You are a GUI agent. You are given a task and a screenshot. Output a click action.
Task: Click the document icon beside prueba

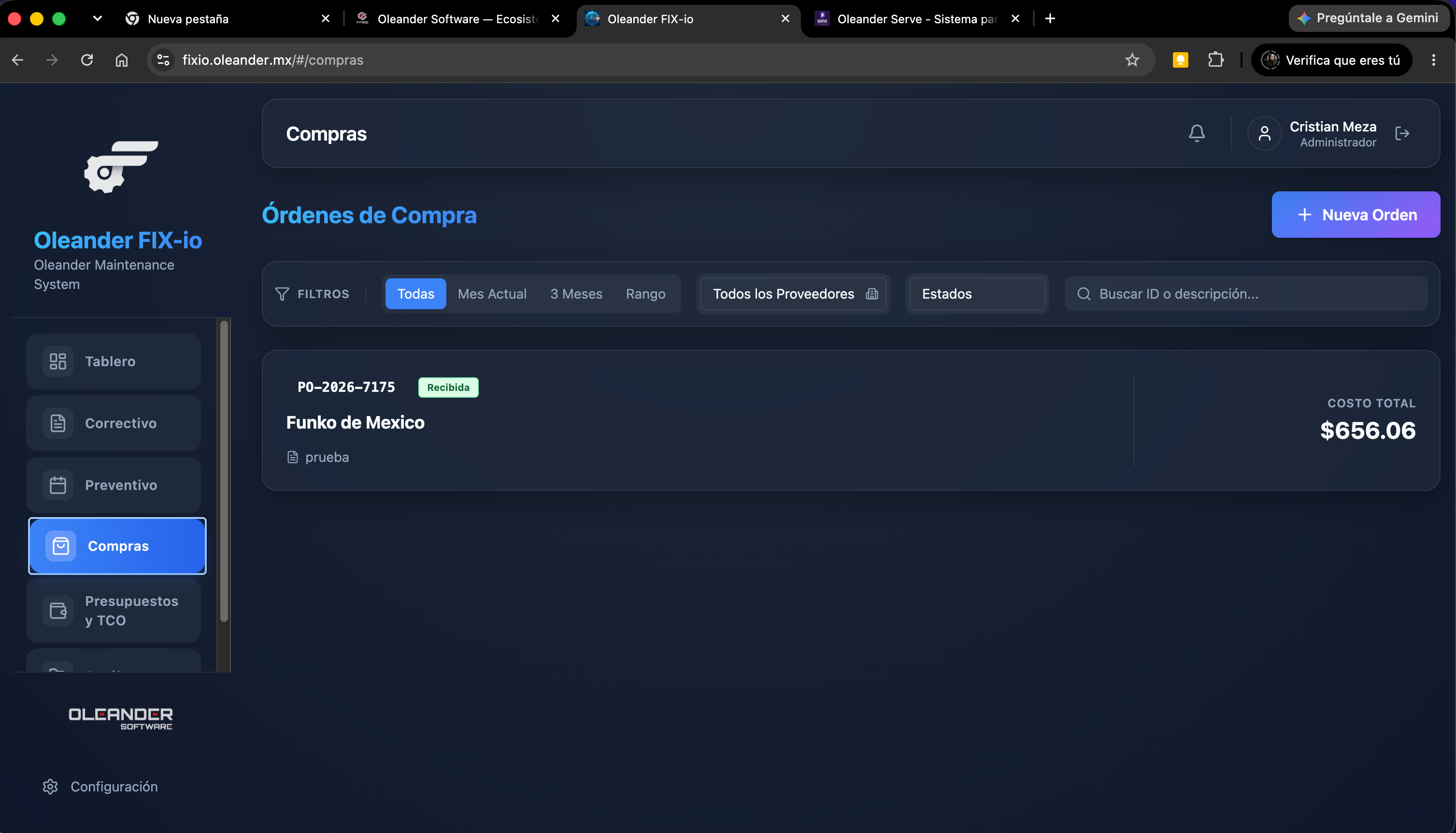(x=292, y=457)
